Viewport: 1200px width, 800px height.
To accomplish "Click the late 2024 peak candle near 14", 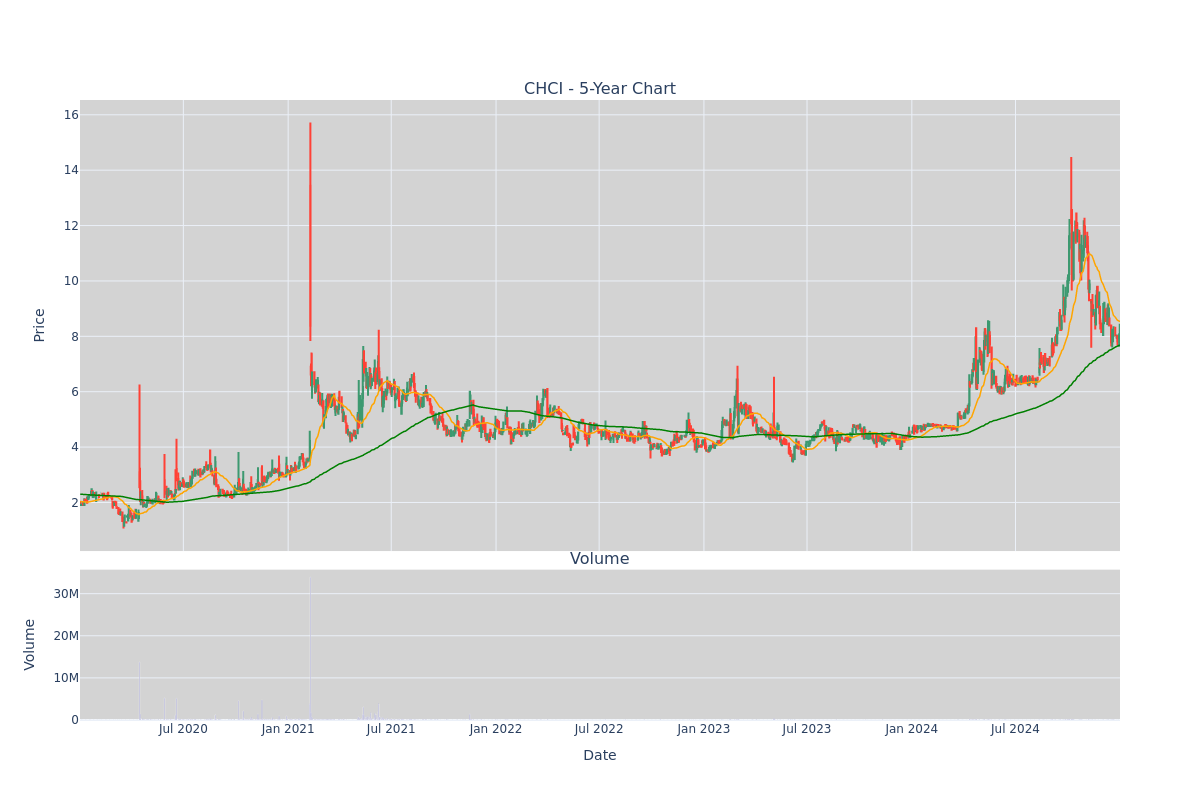I will click(x=1071, y=222).
